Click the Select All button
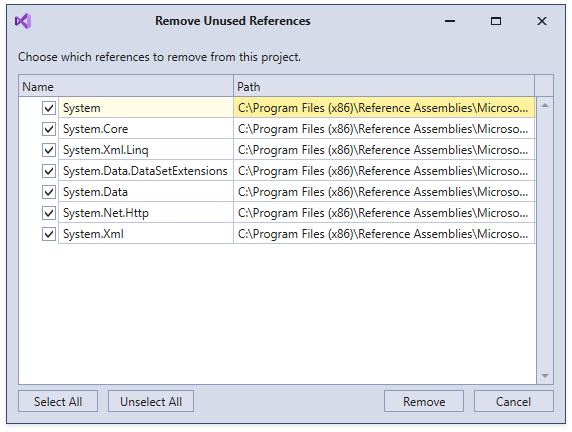 (58, 401)
